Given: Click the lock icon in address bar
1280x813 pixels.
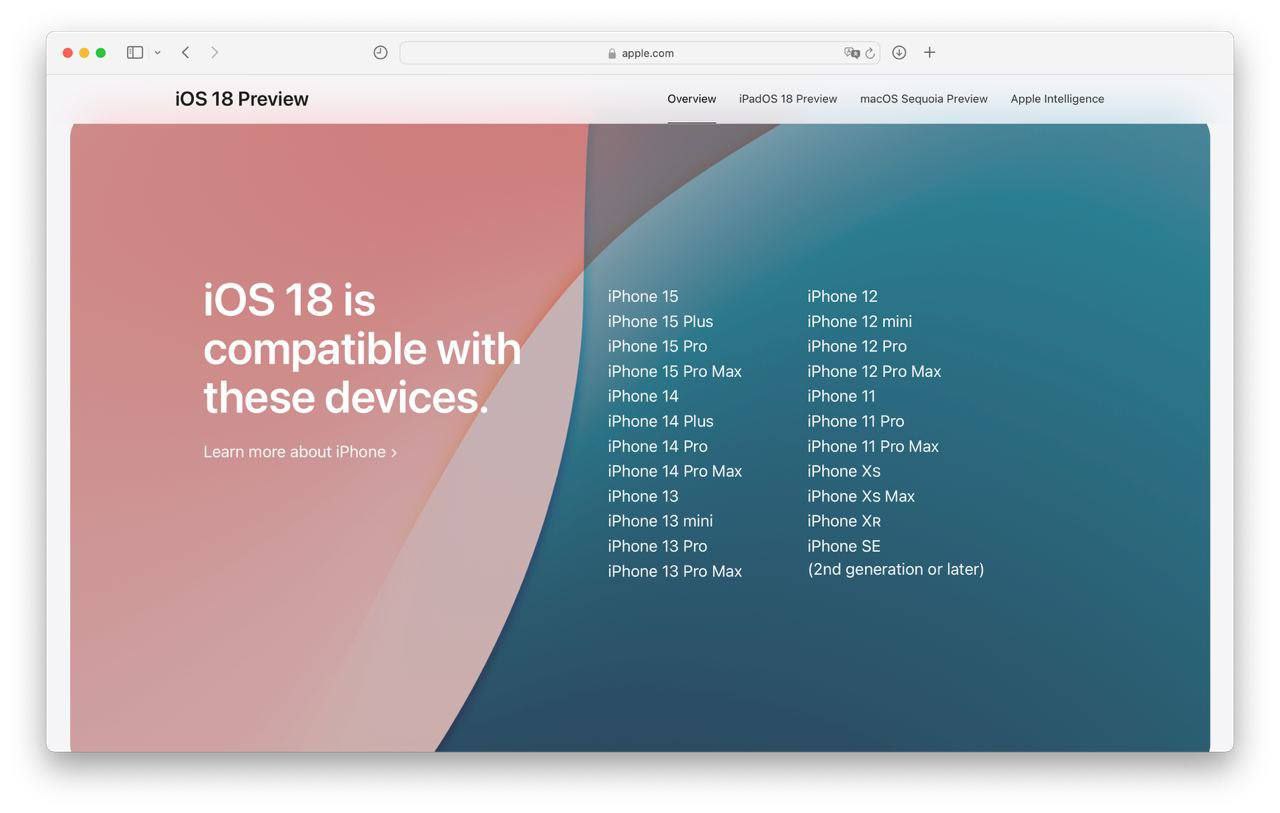Looking at the screenshot, I should coord(612,54).
